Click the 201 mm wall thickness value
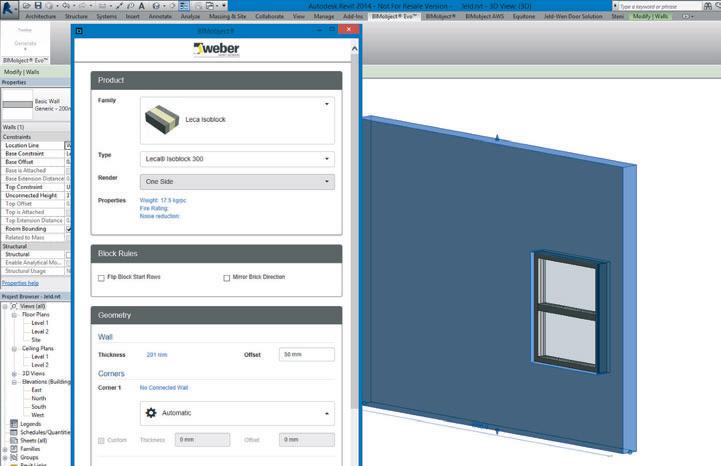 pyautogui.click(x=157, y=355)
